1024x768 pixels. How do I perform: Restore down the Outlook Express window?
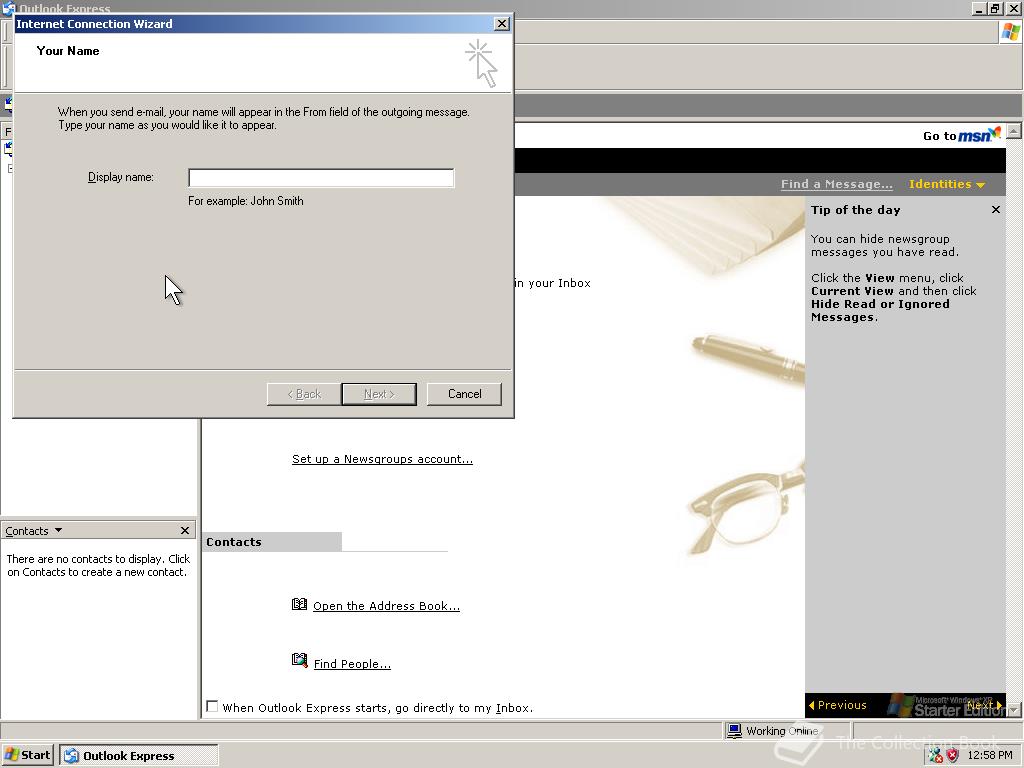click(996, 8)
